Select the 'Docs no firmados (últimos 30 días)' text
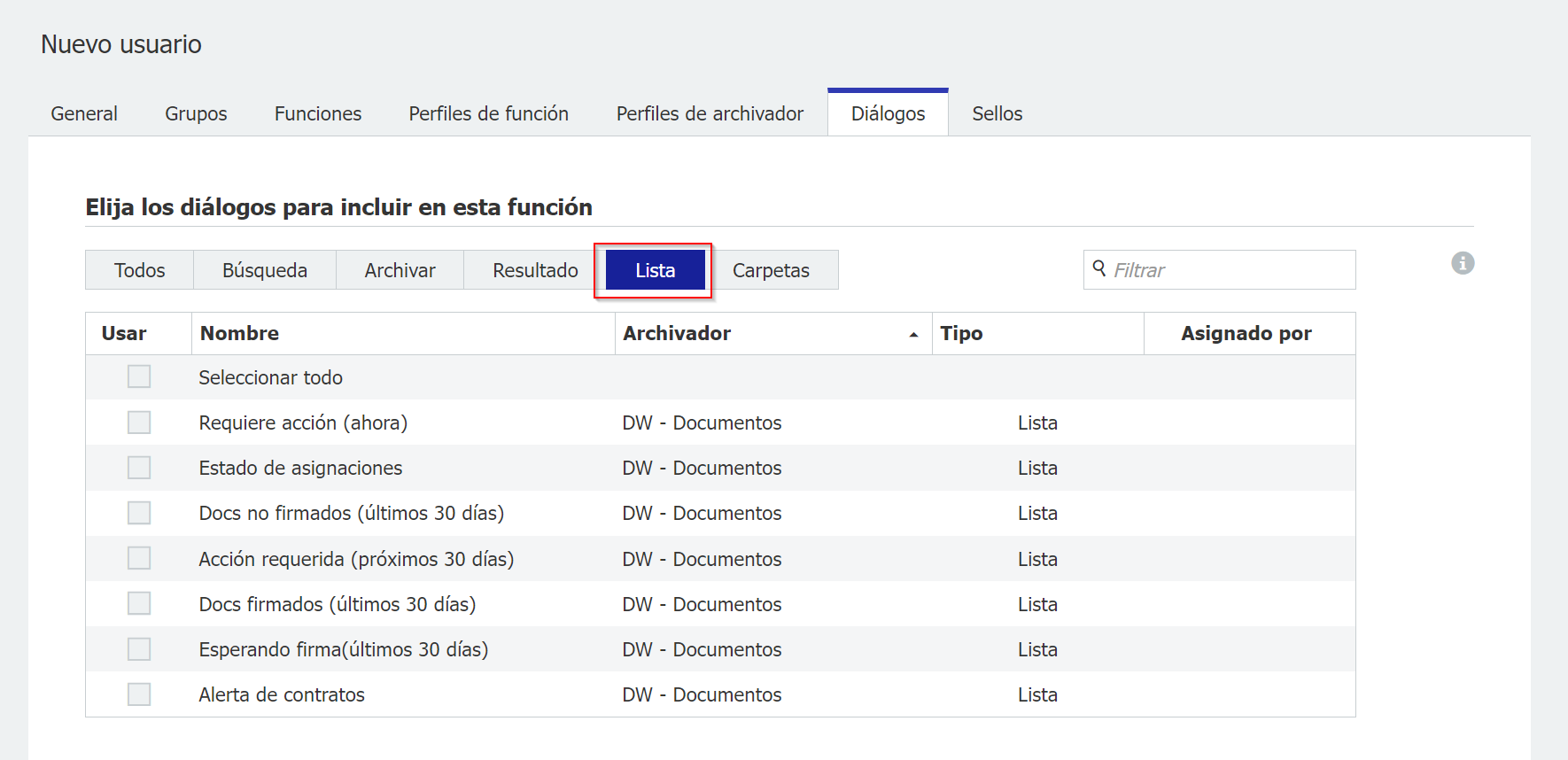 tap(351, 513)
